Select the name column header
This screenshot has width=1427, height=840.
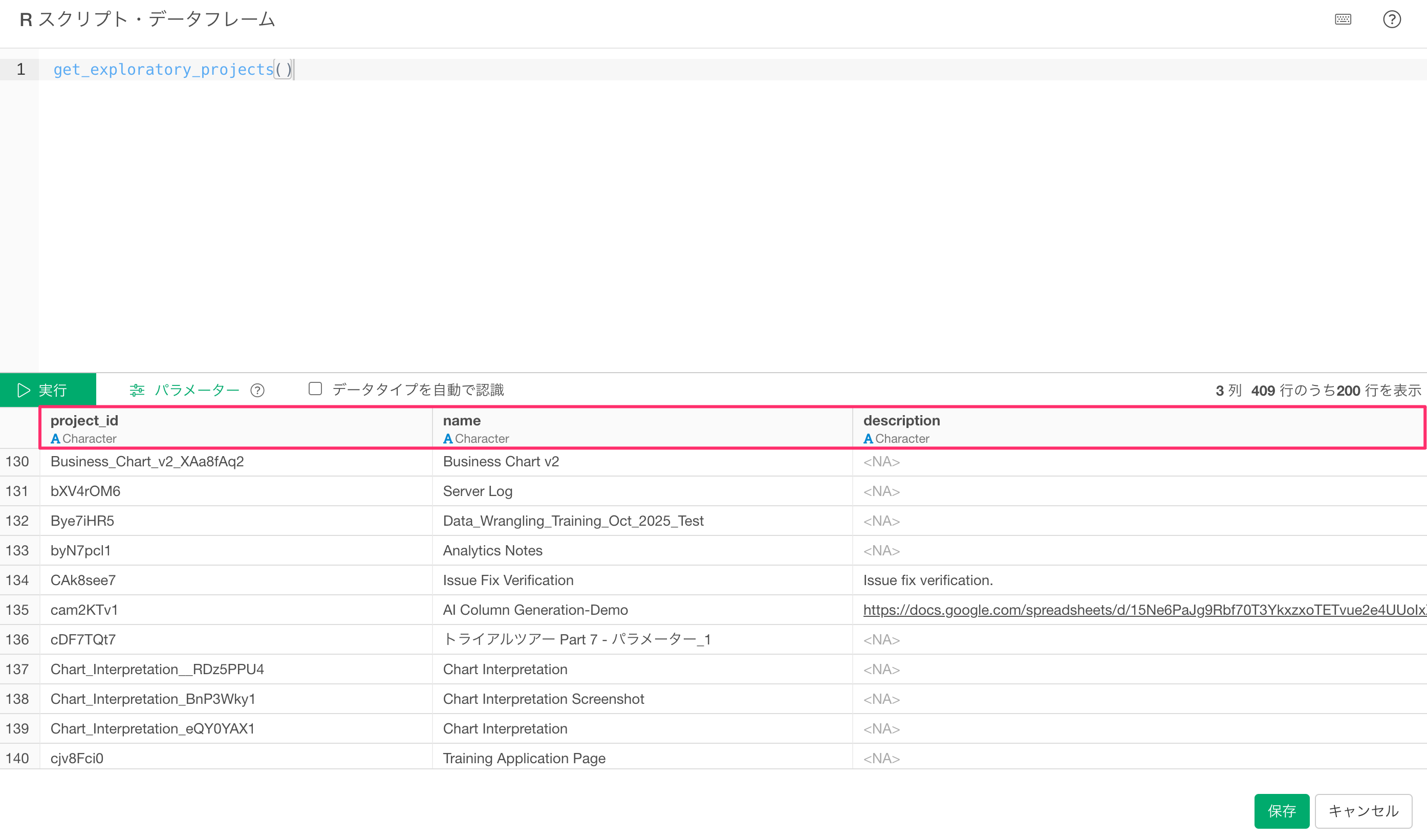pyautogui.click(x=462, y=420)
